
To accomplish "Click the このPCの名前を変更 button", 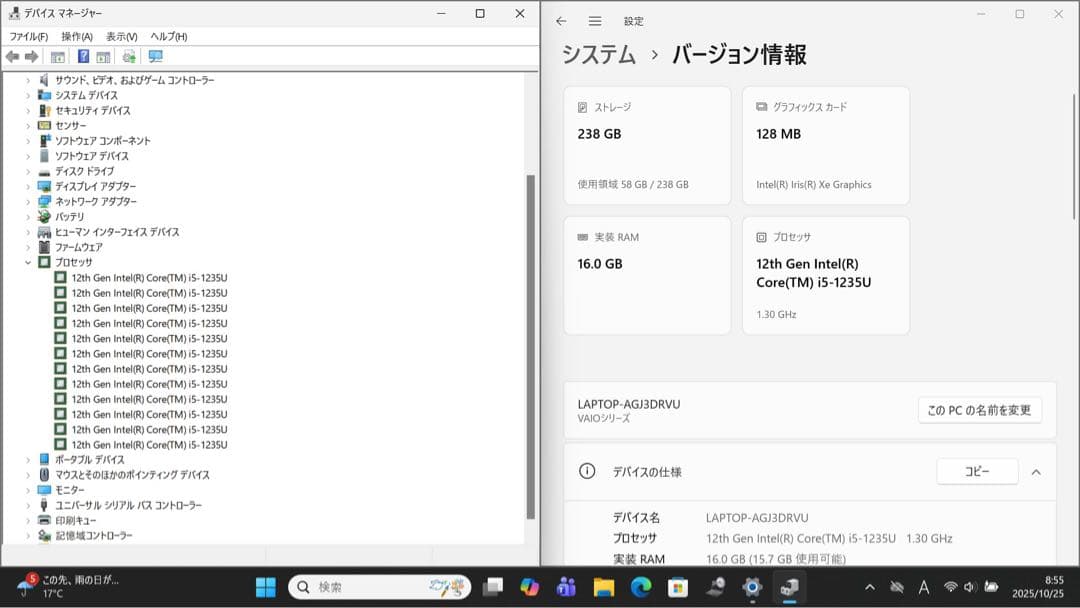I will click(x=978, y=410).
